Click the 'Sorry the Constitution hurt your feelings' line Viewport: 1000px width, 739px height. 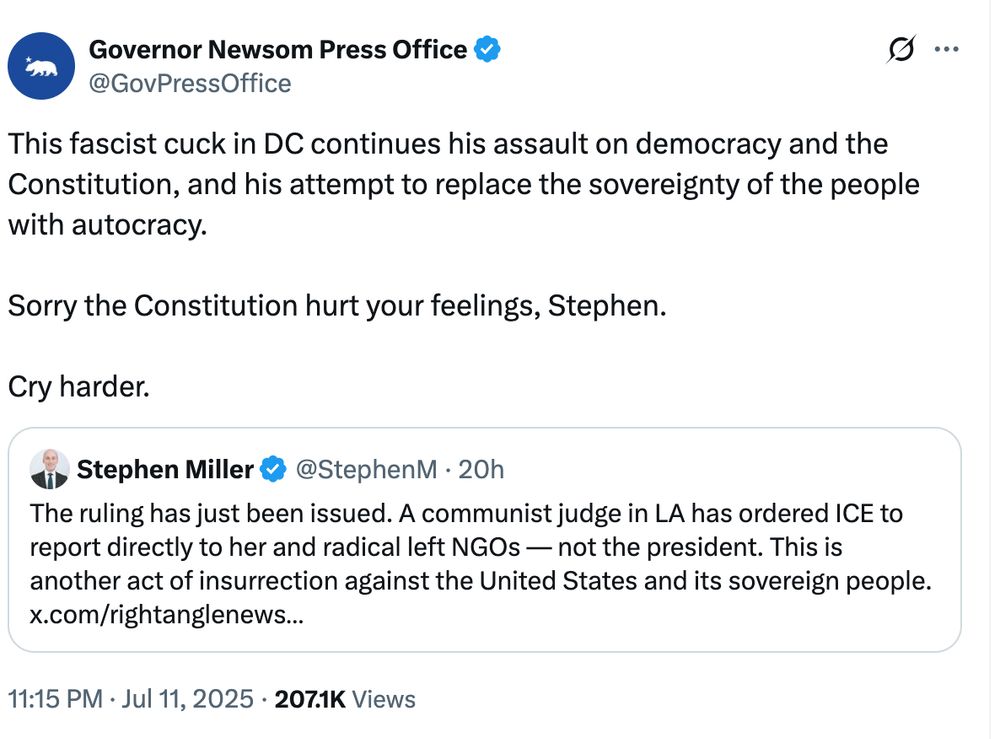coord(336,305)
